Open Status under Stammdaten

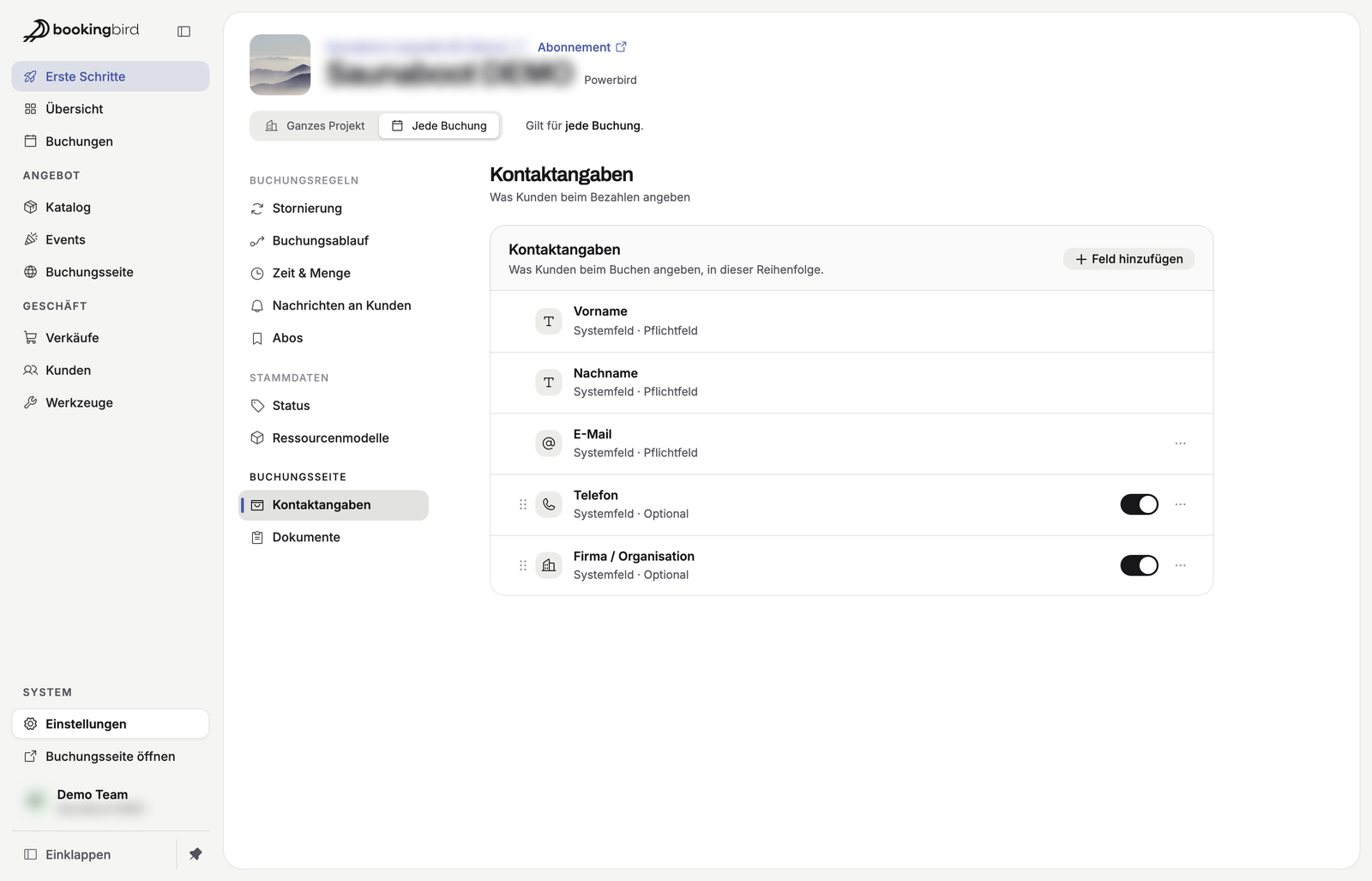334,406
